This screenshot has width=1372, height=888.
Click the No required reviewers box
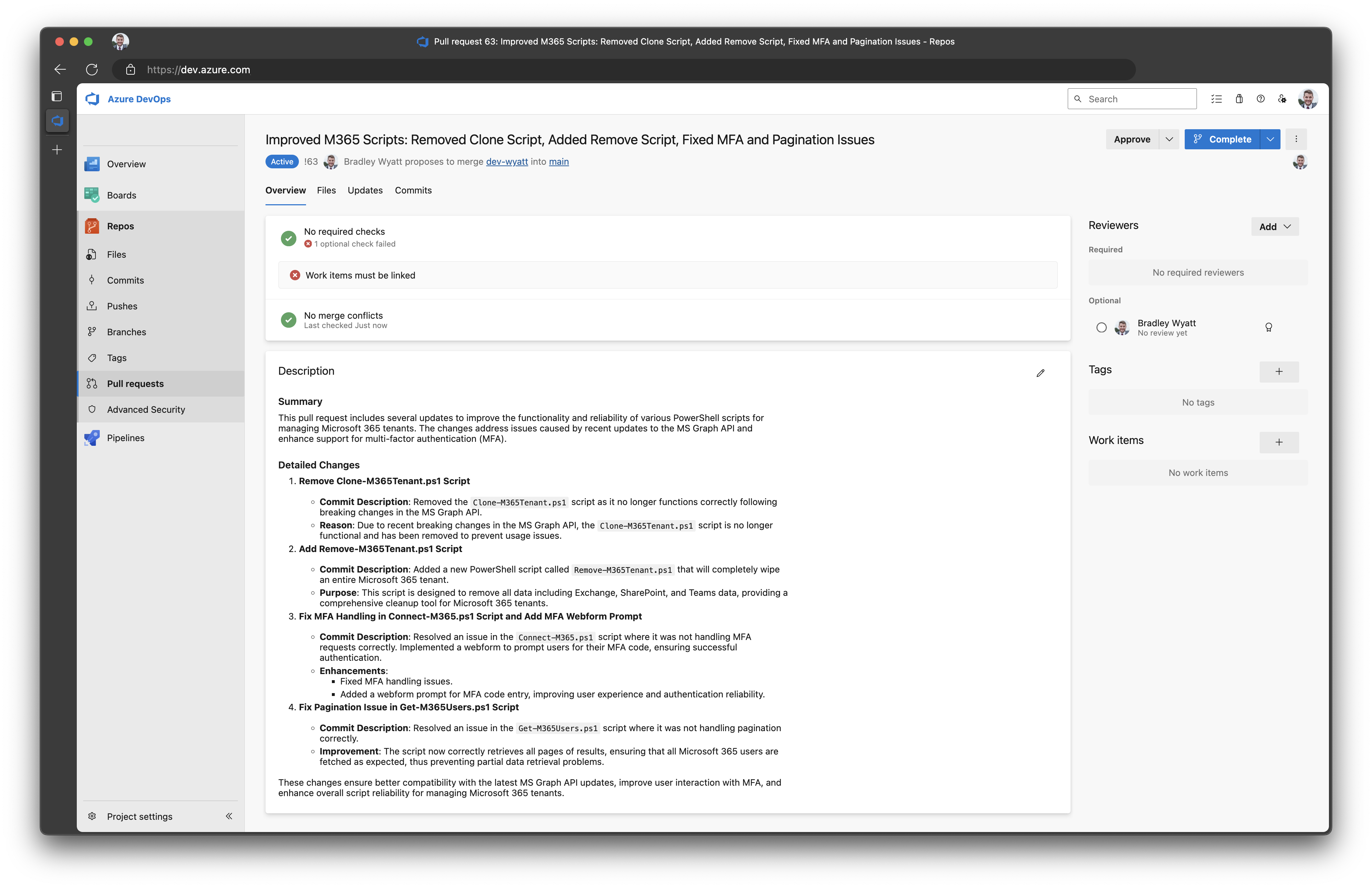(x=1197, y=272)
